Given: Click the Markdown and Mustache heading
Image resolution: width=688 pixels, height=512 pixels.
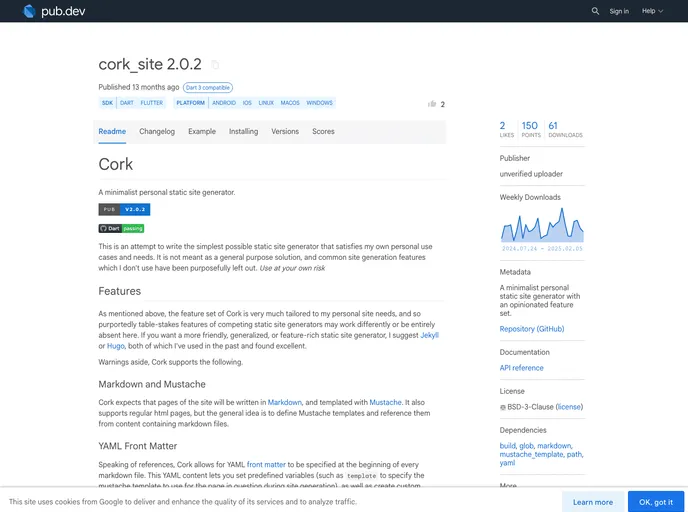Looking at the screenshot, I should 152,384.
